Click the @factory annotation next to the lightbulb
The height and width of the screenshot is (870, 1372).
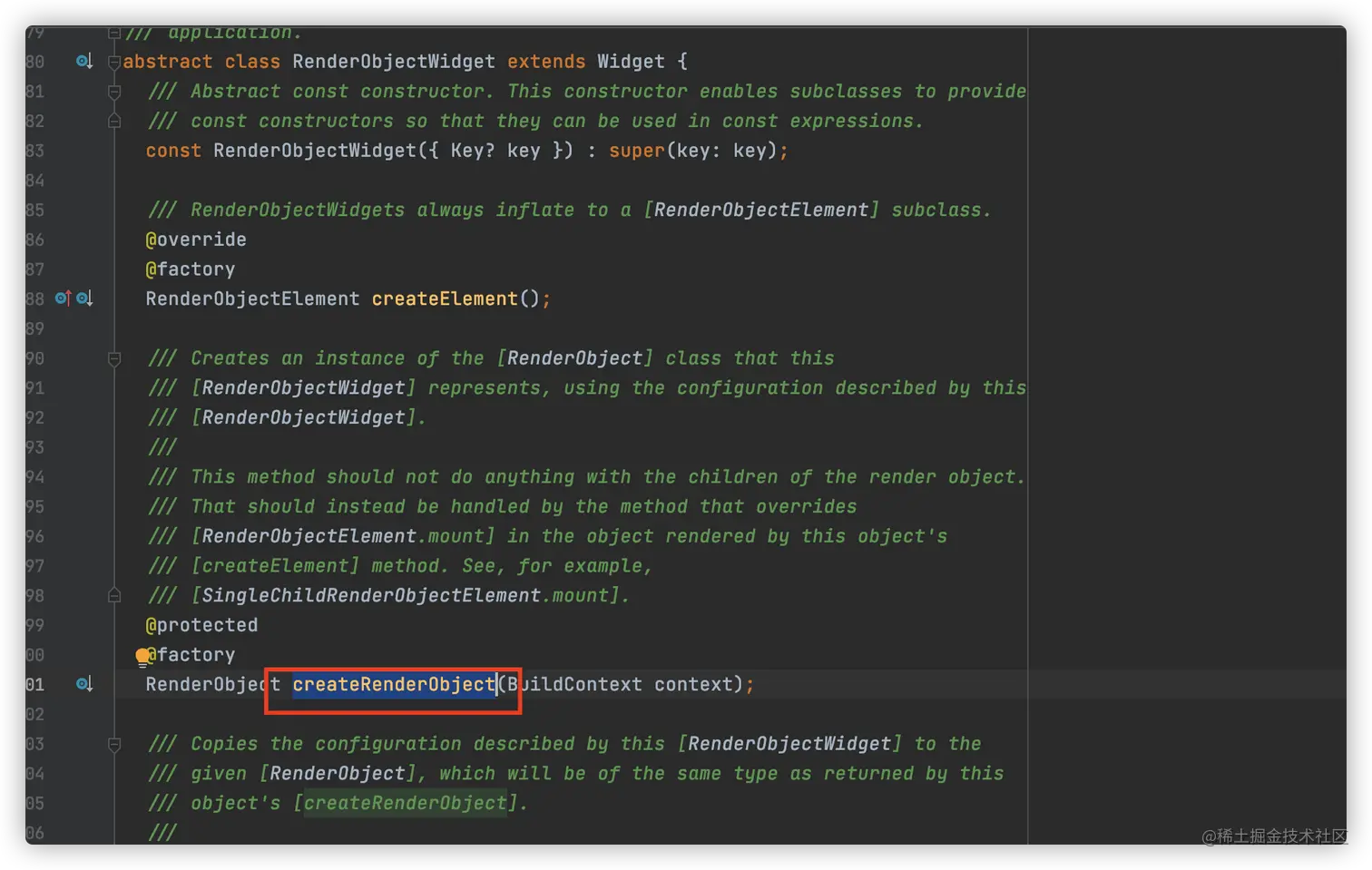[191, 655]
